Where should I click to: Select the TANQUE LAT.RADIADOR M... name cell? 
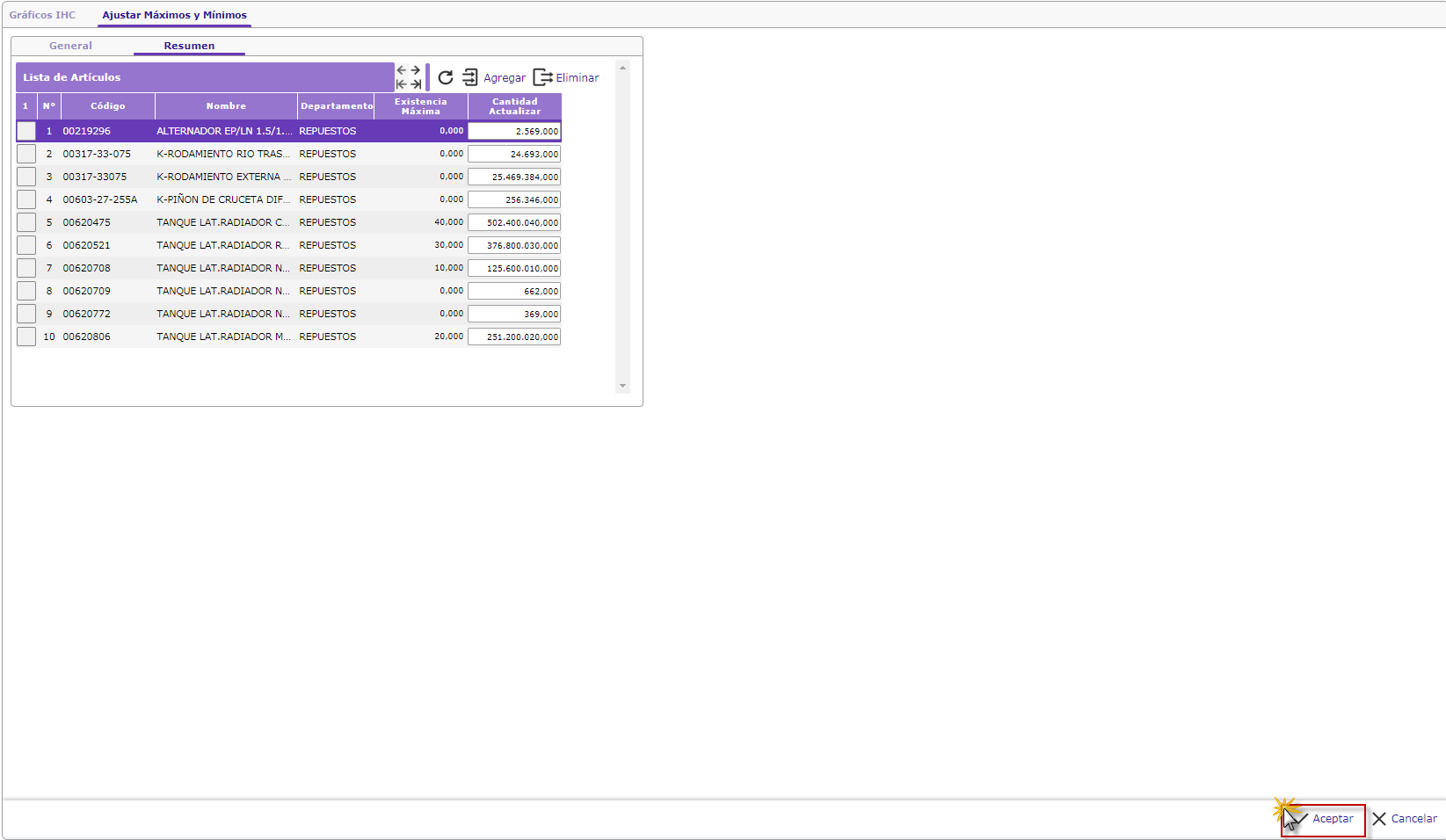click(225, 337)
